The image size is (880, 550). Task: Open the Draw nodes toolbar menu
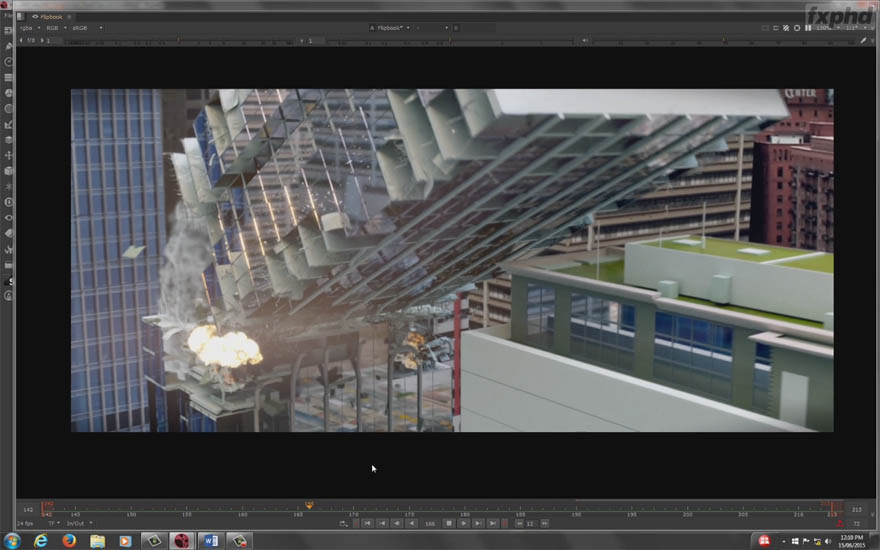coord(8,46)
